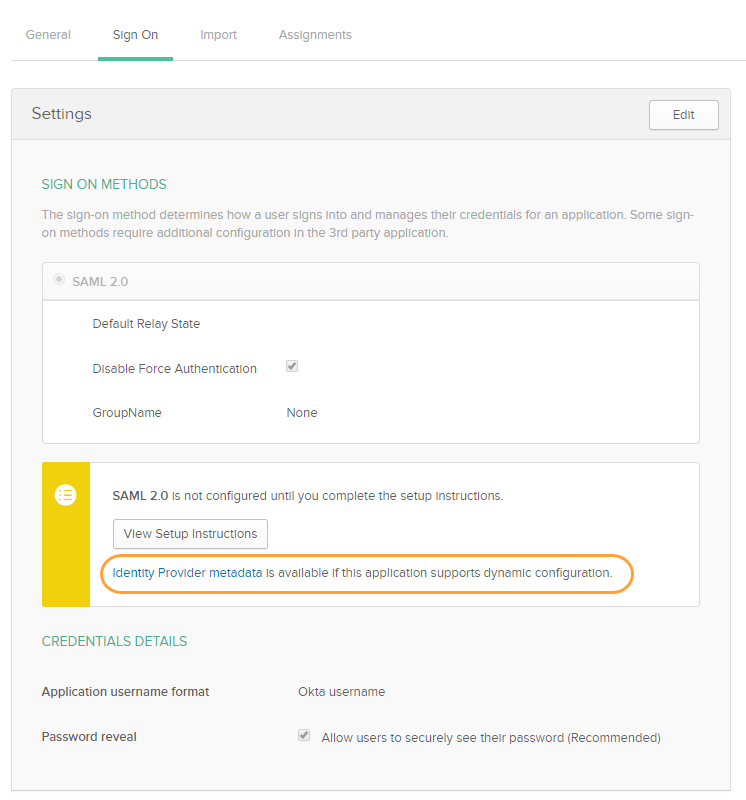Go to the Import tab

tap(218, 35)
